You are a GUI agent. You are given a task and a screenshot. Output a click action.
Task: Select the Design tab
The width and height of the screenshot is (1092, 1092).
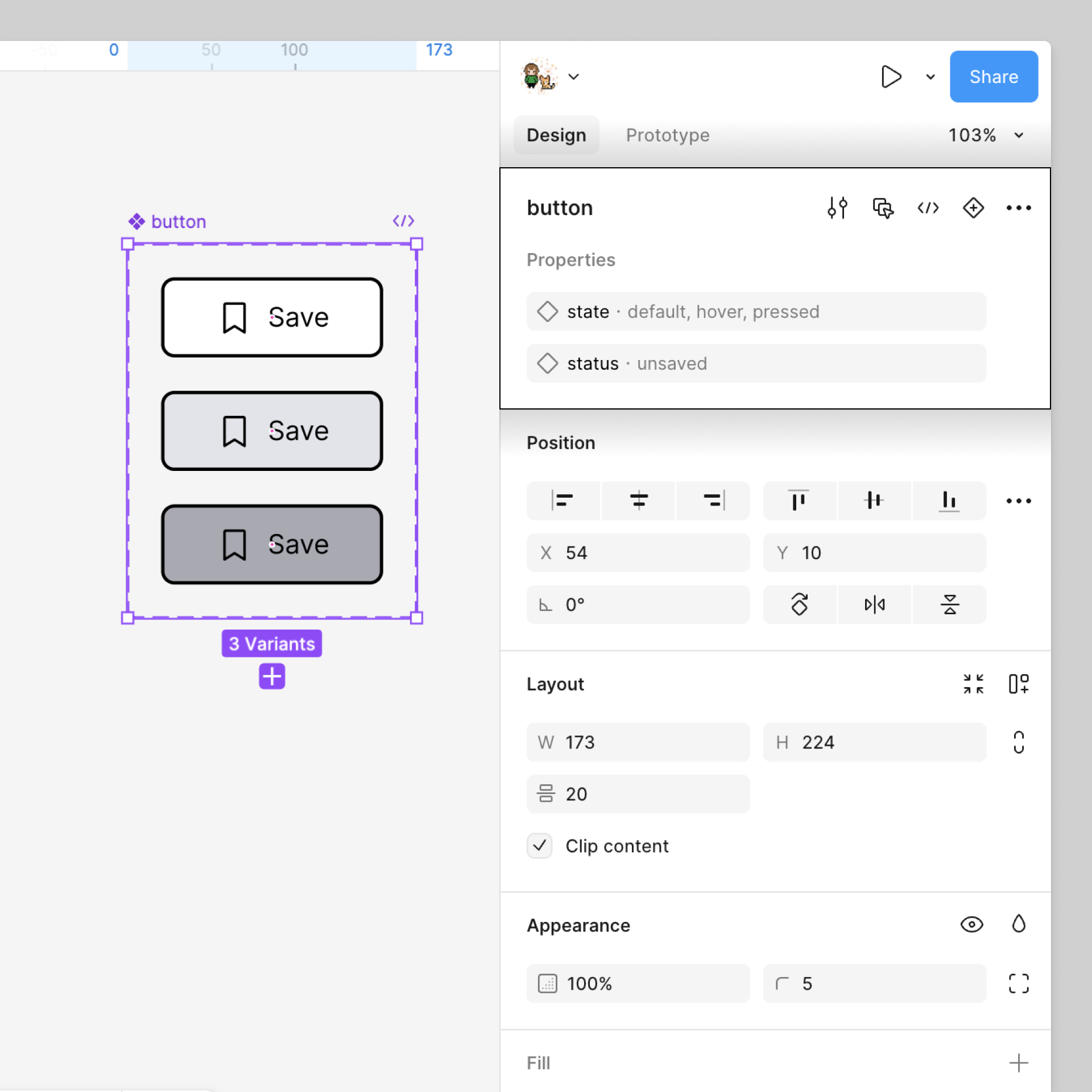[x=556, y=135]
